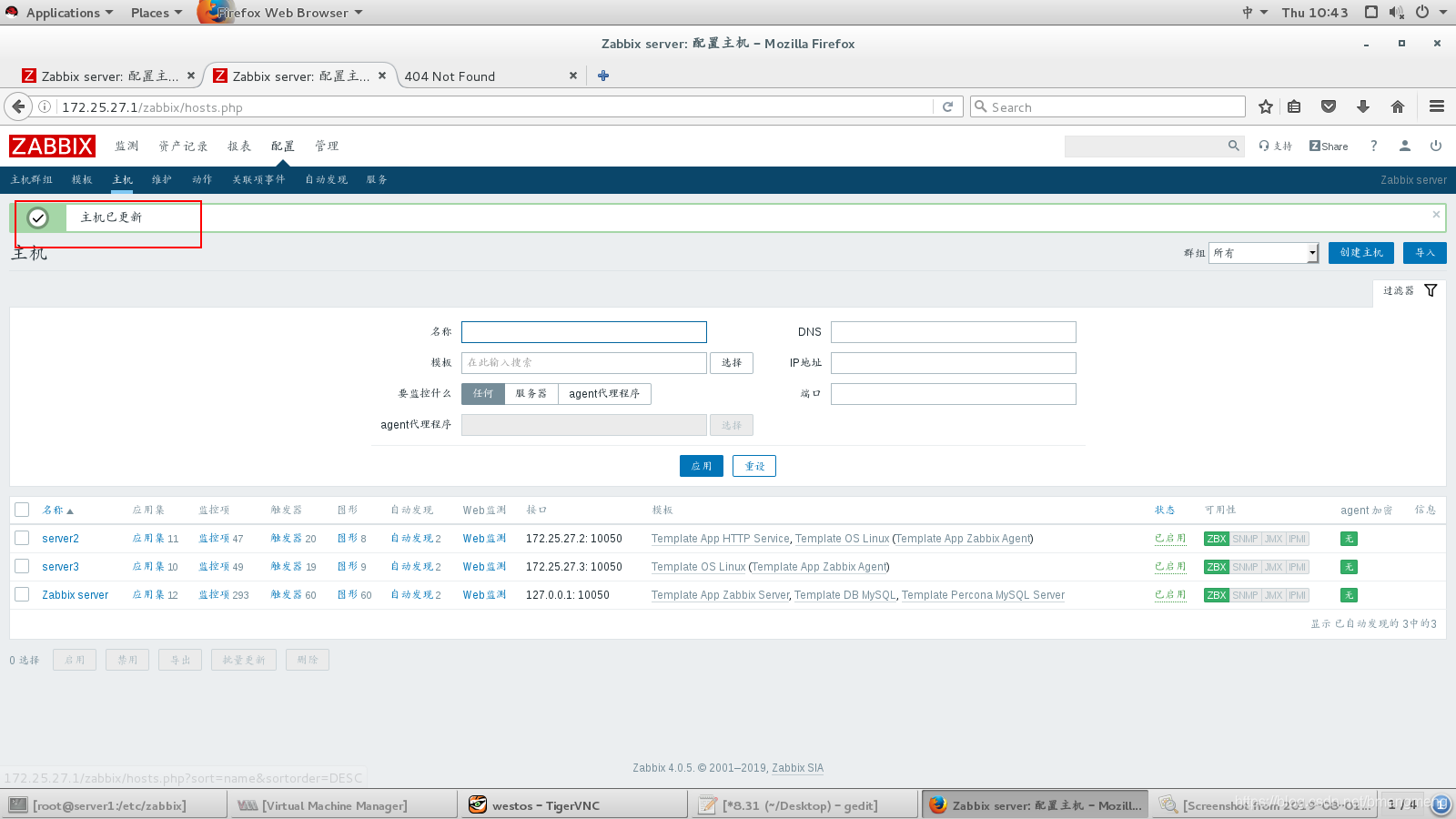This screenshot has height=819, width=1456.
Task: Sort hosts by the 状态 column header
Action: click(1165, 510)
